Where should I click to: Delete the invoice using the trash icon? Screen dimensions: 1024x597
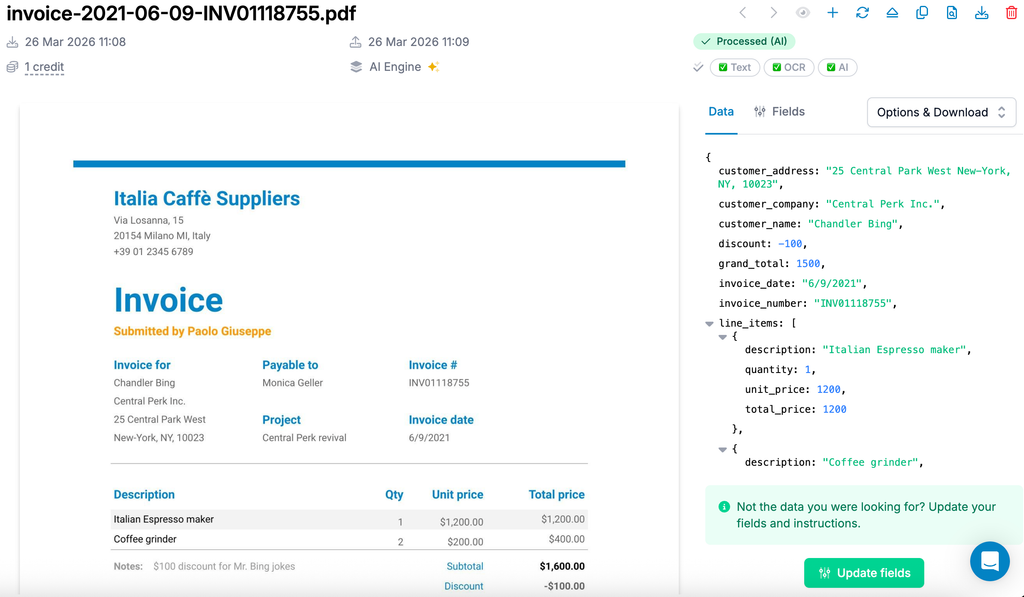[x=1010, y=13]
